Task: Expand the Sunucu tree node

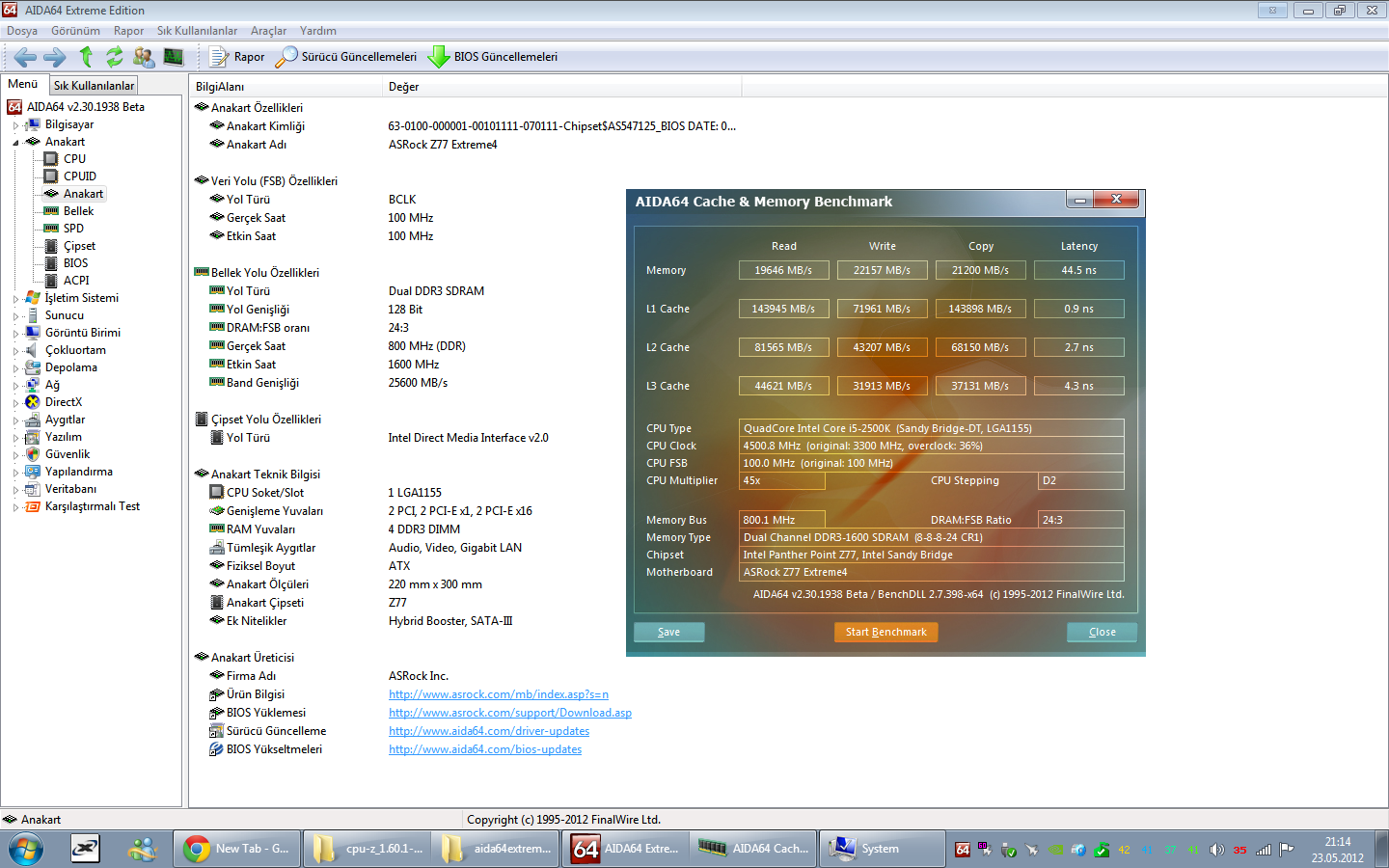Action: 15,316
